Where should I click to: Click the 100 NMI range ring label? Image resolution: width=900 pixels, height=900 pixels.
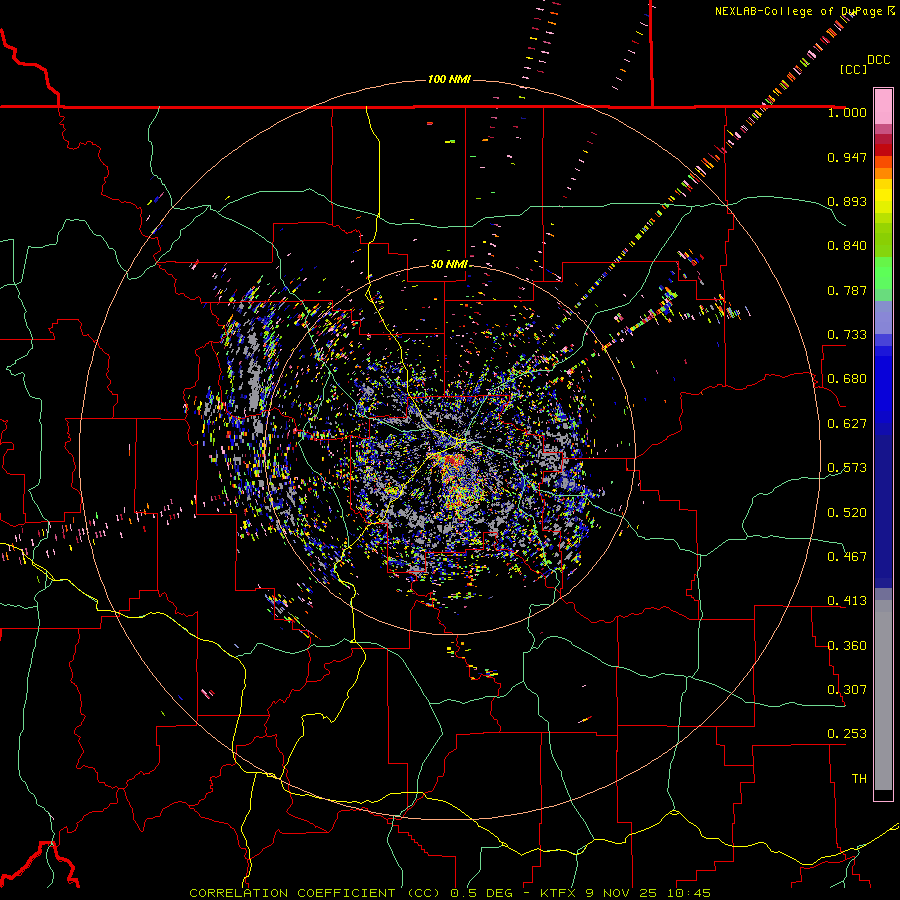(x=449, y=79)
